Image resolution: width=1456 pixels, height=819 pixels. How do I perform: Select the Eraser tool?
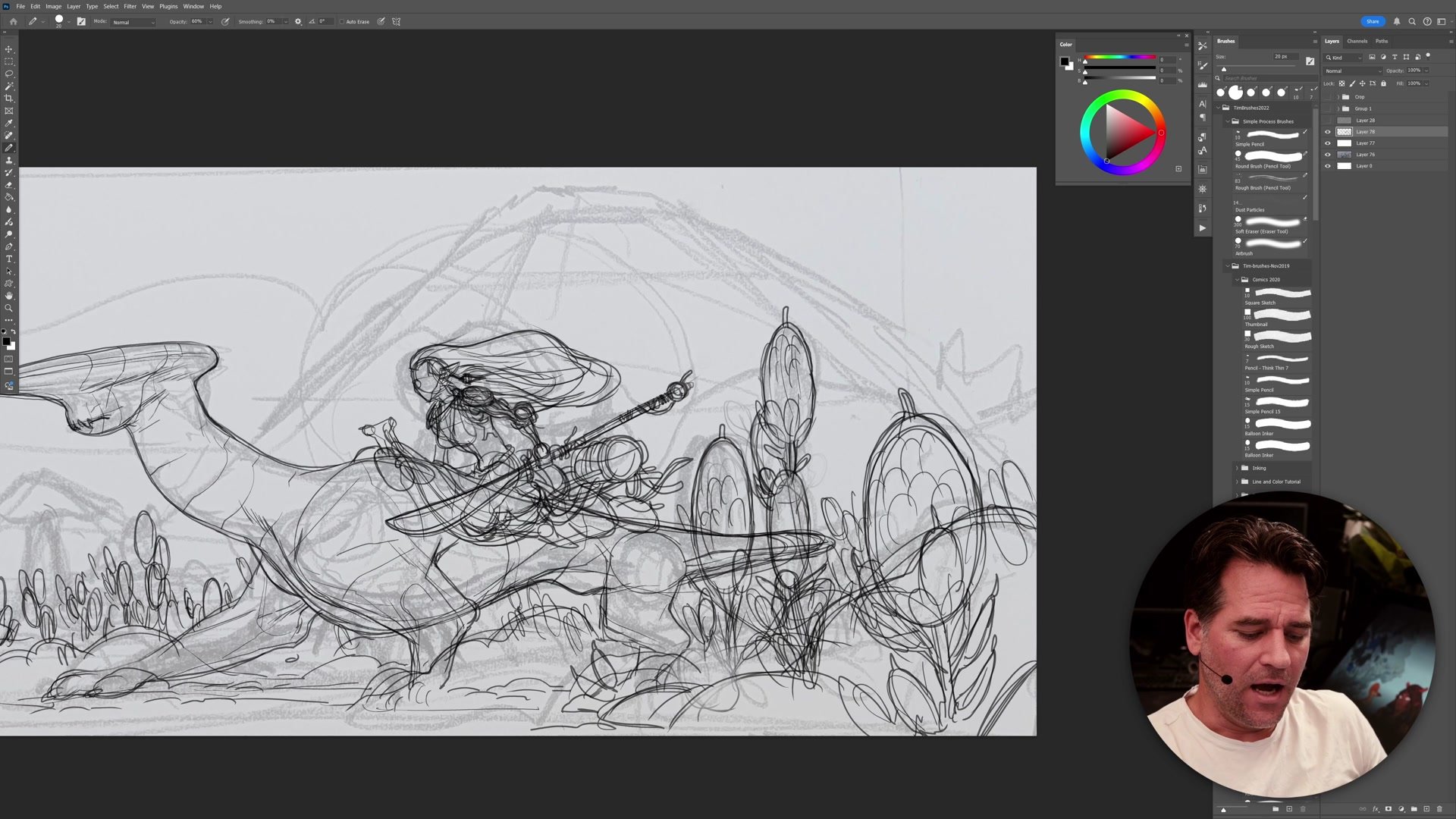pos(9,185)
